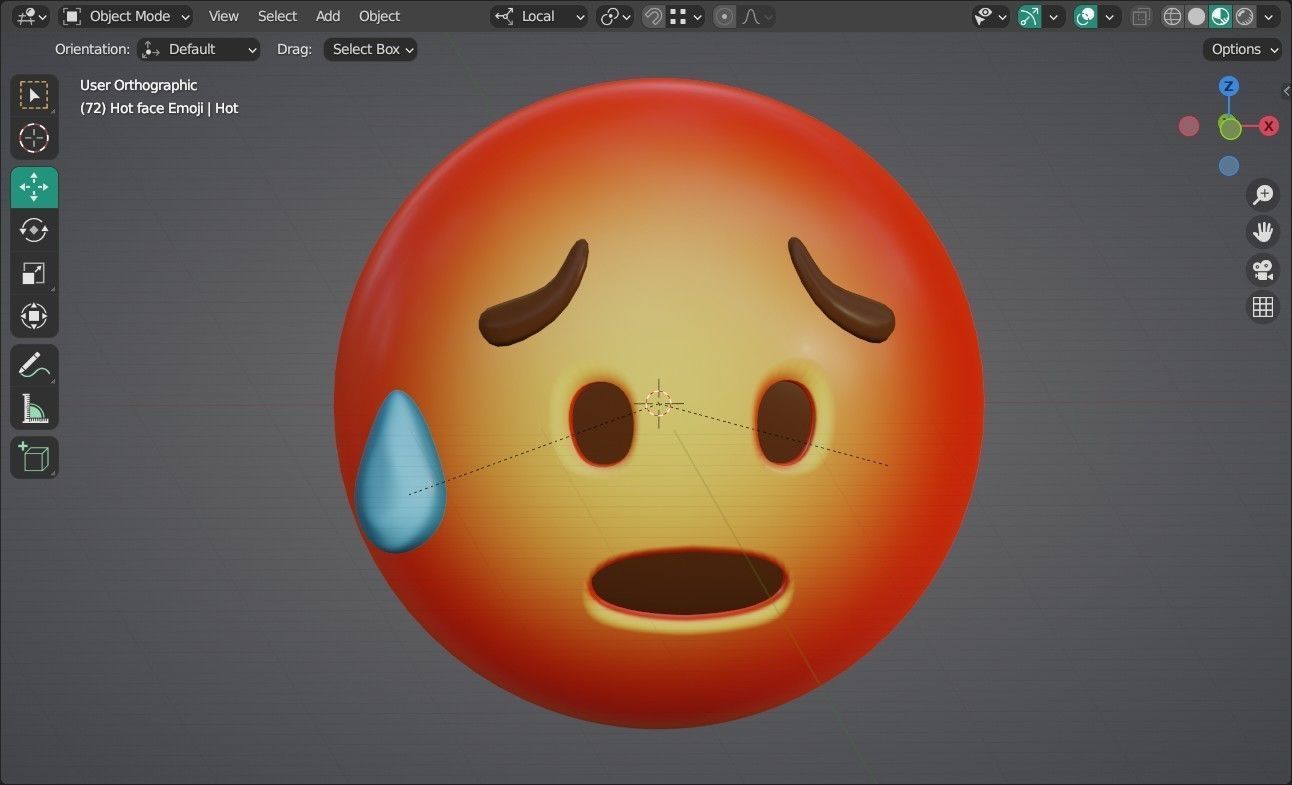Open the Add menu
Viewport: 1292px width, 785px height.
328,16
